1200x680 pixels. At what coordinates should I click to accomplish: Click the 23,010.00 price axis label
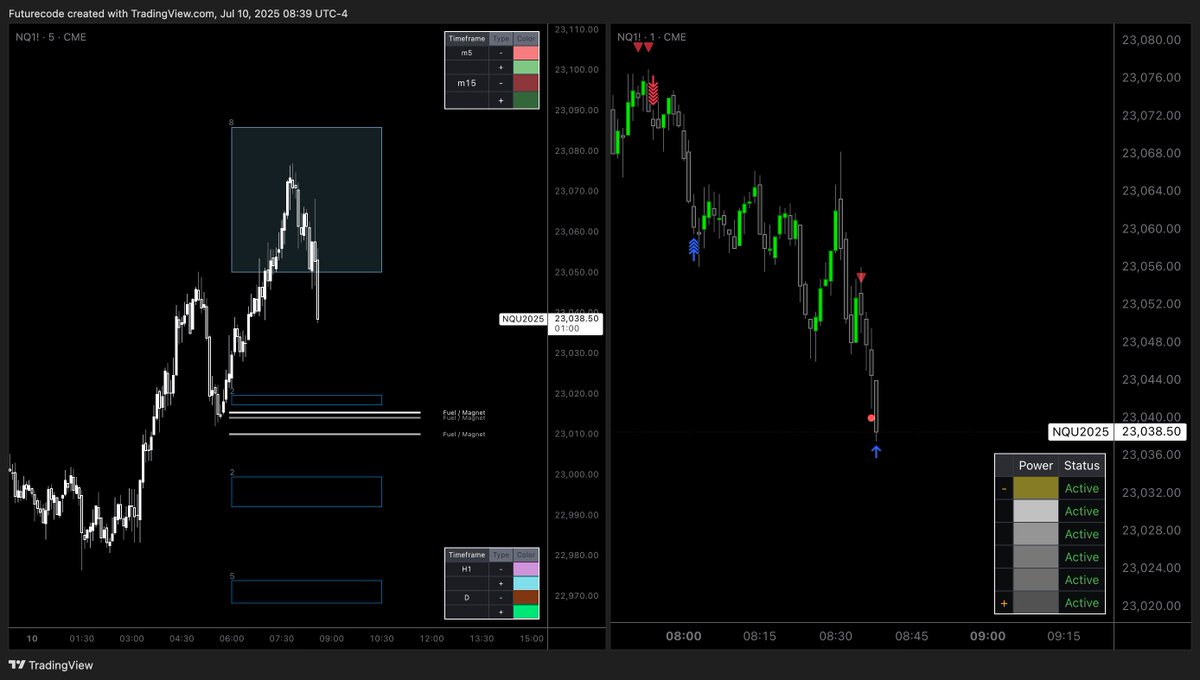click(x=577, y=434)
